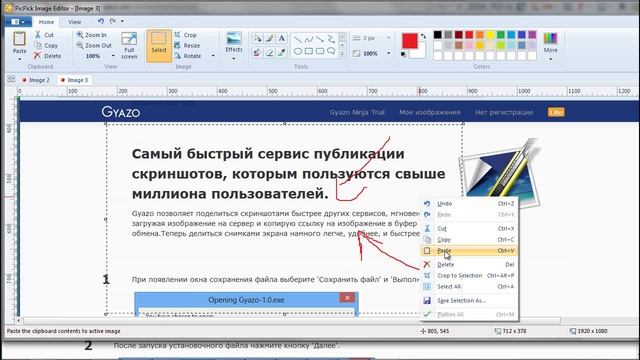Screen dimensions: 640x360
Task: Click the red foreground color box
Action: pos(410,40)
